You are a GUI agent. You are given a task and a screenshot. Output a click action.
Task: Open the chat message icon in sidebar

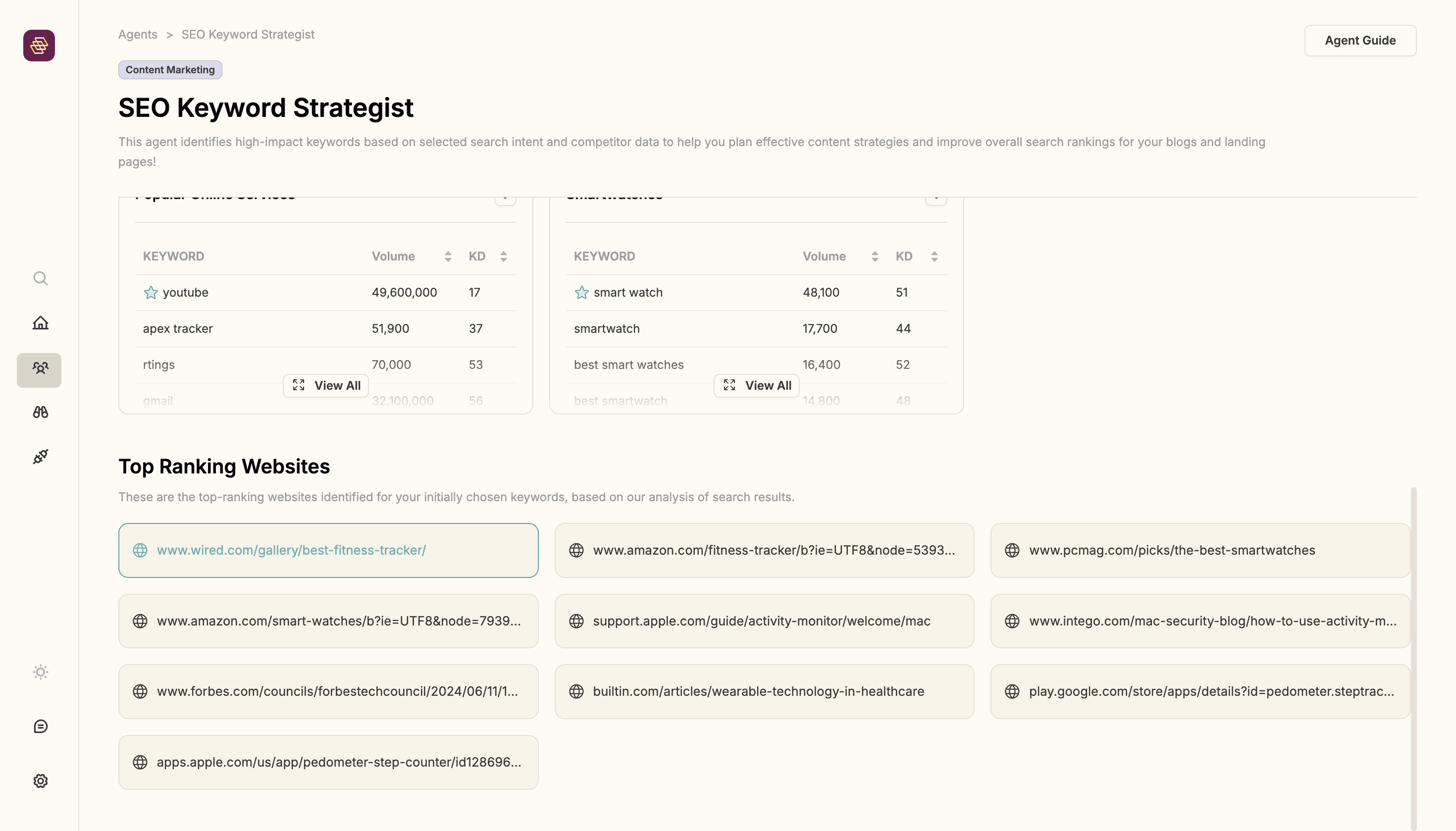tap(40, 726)
